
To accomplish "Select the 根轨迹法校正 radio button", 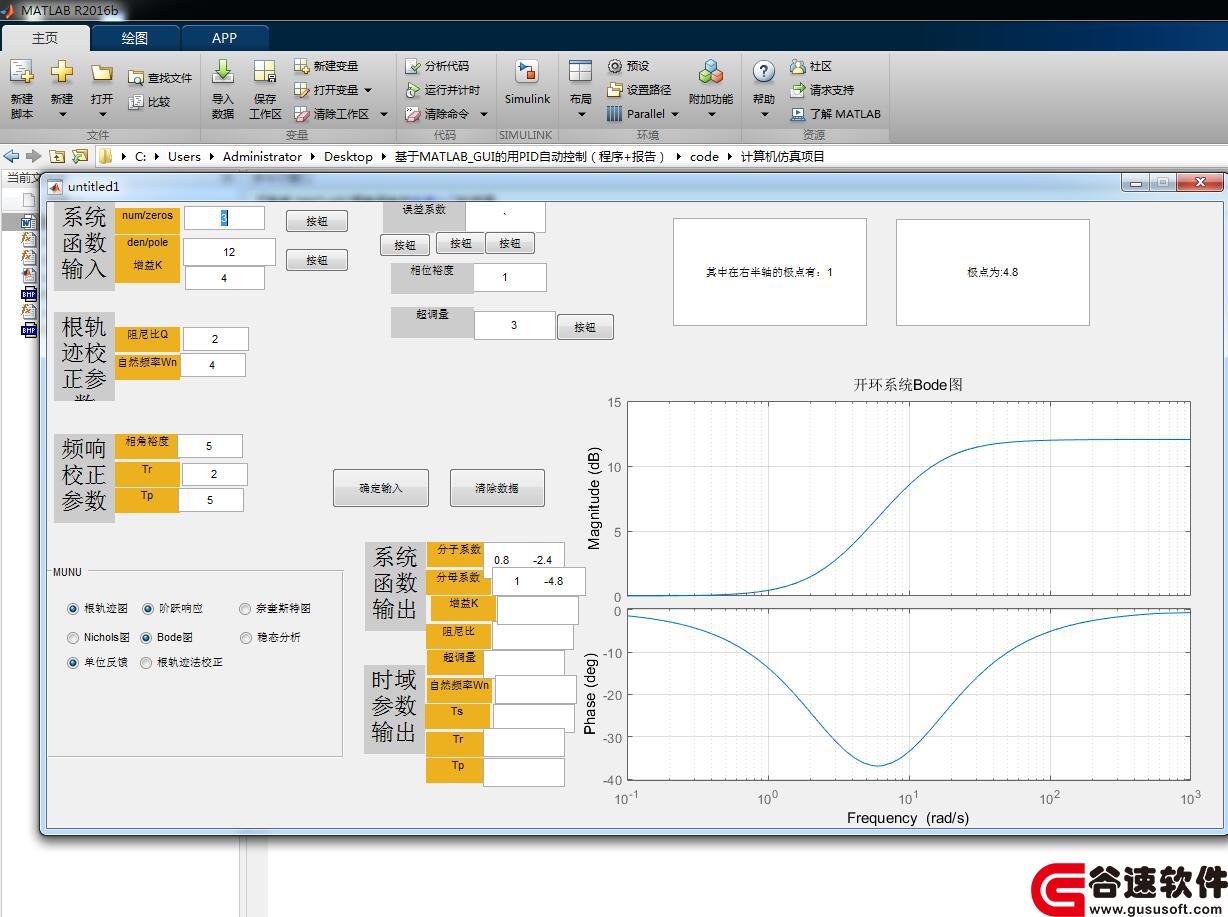I will pyautogui.click(x=146, y=662).
